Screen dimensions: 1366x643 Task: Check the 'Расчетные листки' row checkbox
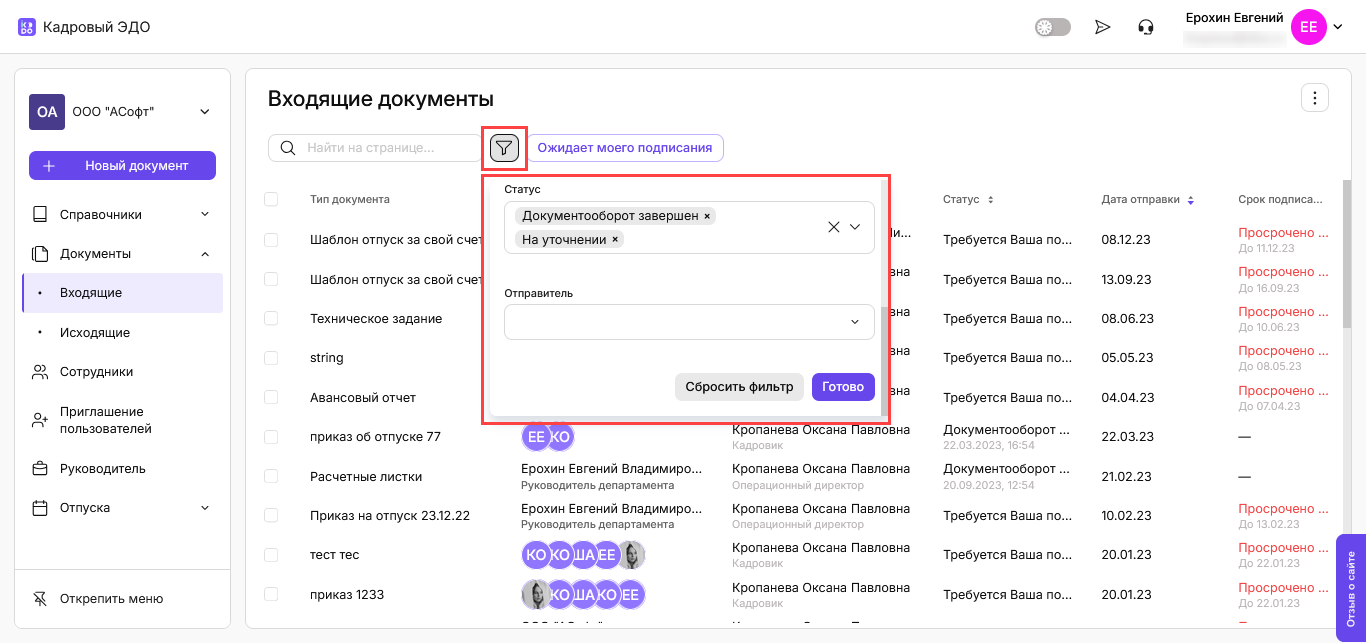[271, 476]
